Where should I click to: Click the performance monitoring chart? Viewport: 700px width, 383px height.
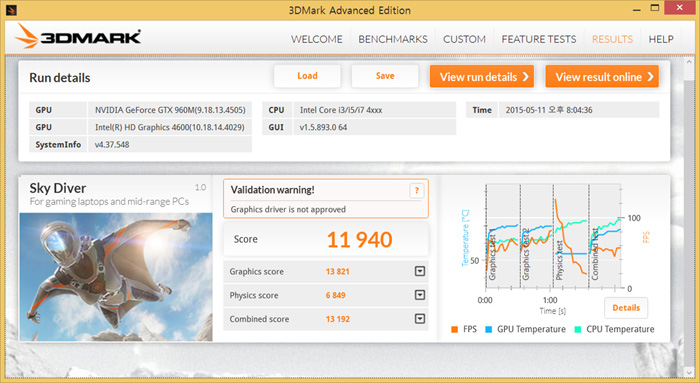tap(554, 237)
